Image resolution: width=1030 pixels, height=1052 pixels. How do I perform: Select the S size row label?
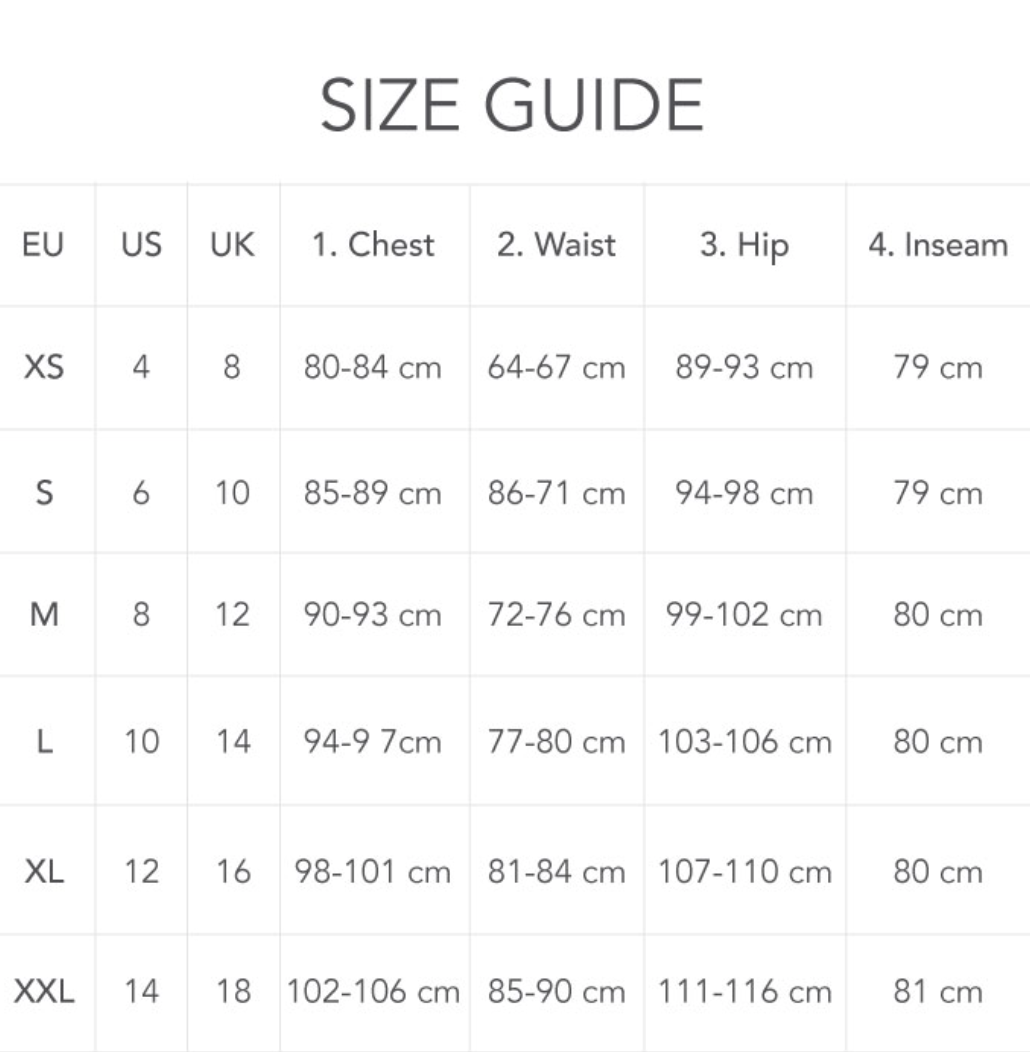[x=44, y=493]
